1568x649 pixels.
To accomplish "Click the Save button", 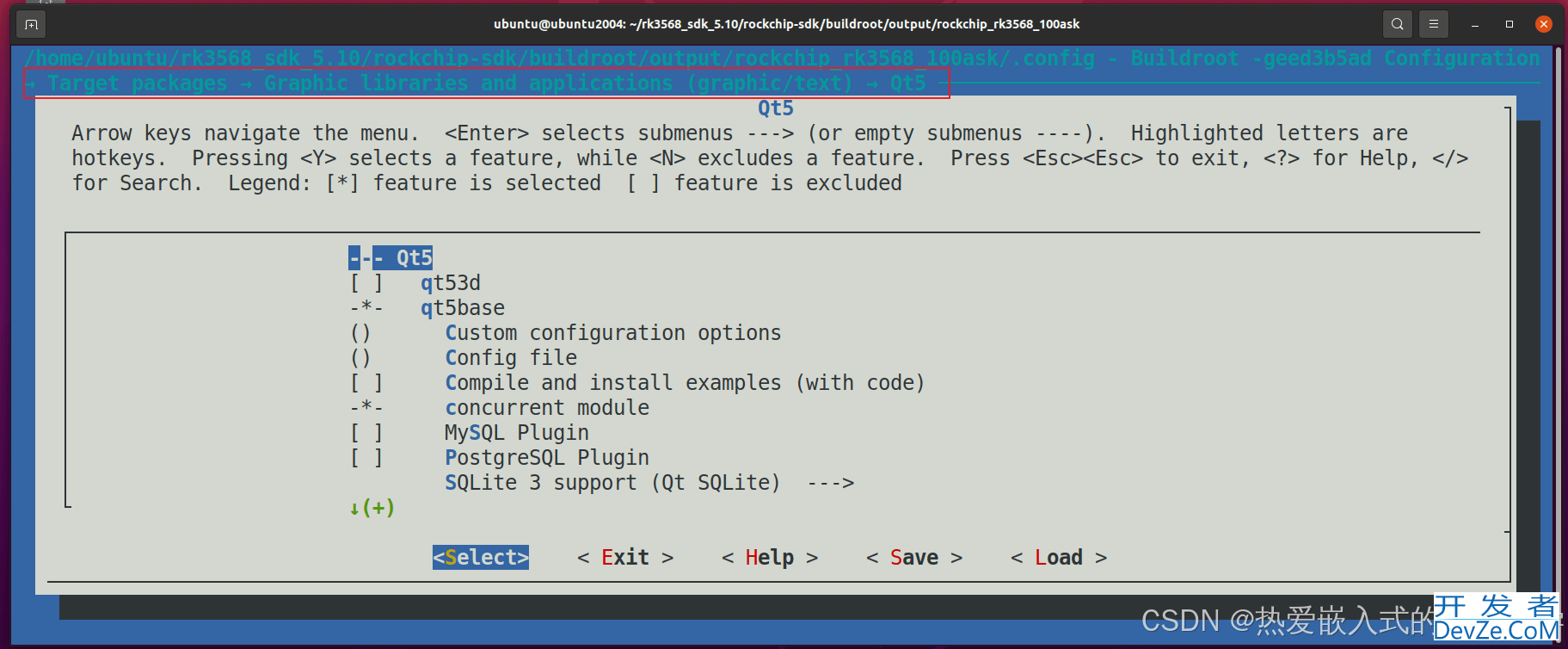I will point(914,558).
